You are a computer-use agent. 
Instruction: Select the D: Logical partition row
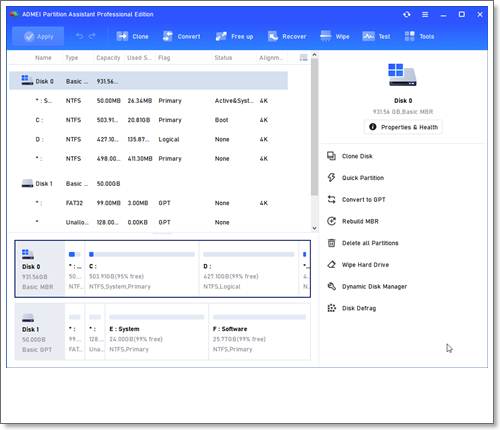[x=149, y=139]
